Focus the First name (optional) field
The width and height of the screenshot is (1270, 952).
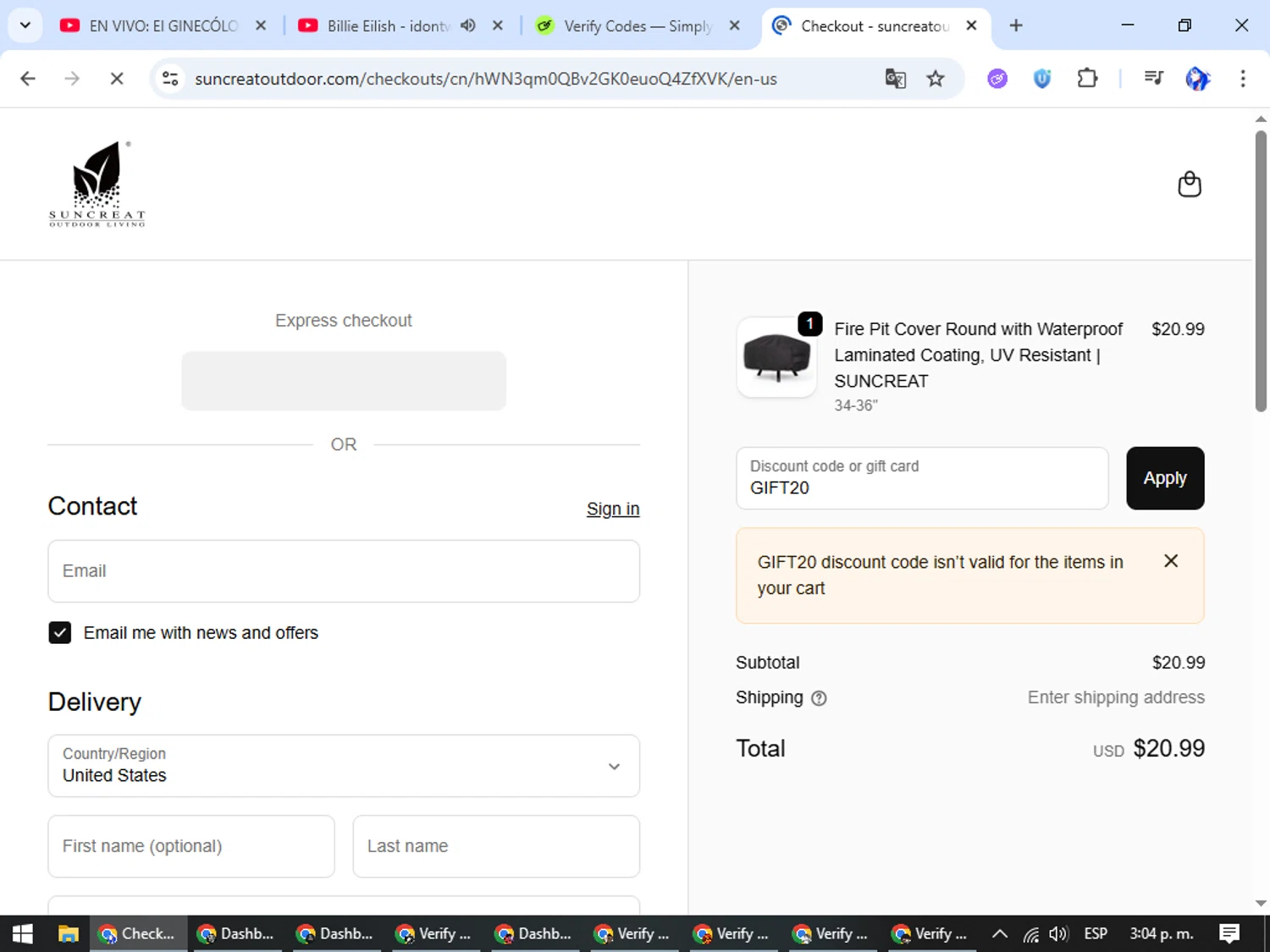(x=191, y=846)
